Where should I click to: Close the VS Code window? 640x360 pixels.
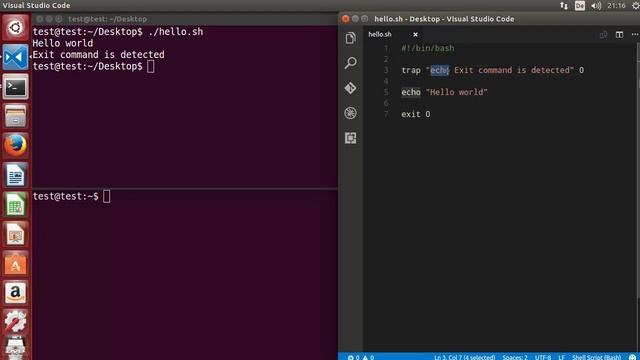point(346,19)
